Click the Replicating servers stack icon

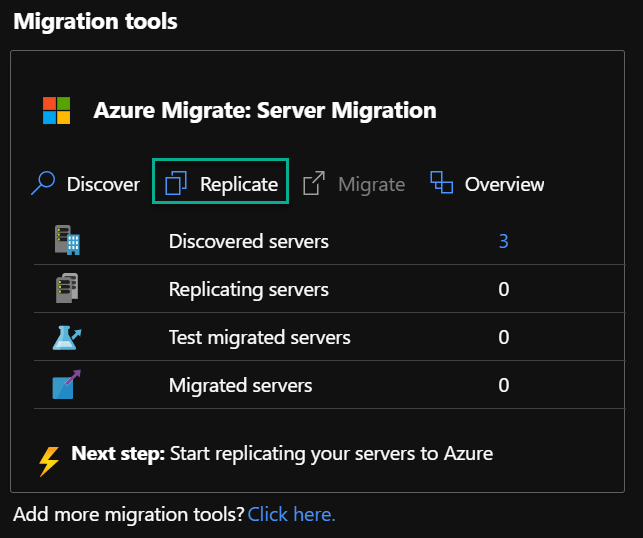pos(67,288)
